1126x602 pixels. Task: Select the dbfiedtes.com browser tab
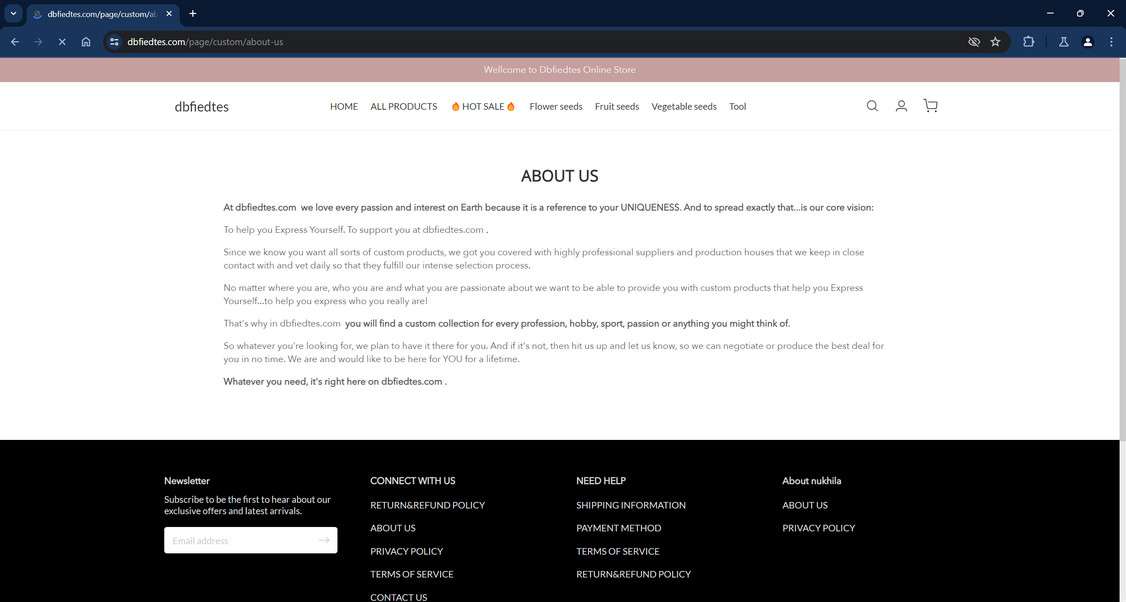(x=103, y=14)
